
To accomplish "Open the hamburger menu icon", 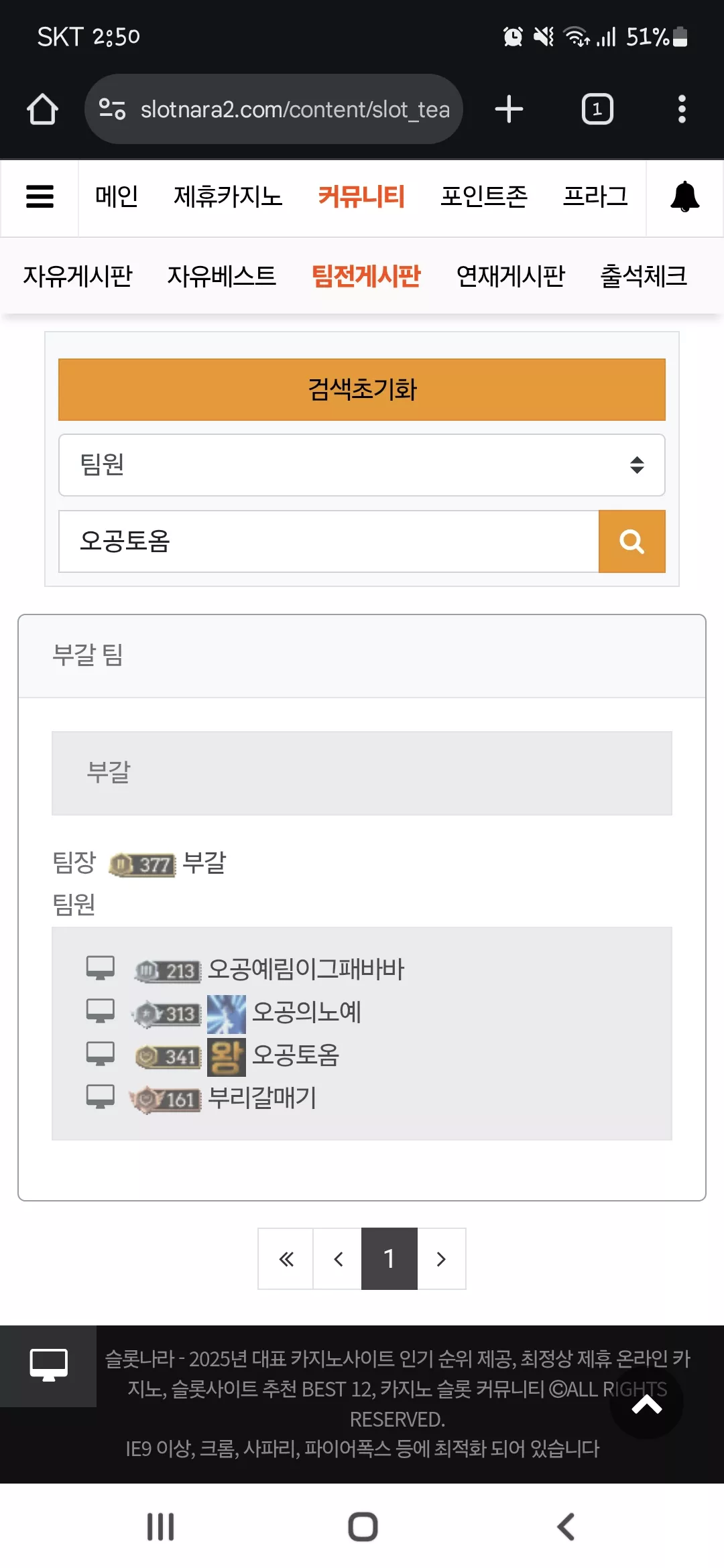I will click(40, 197).
